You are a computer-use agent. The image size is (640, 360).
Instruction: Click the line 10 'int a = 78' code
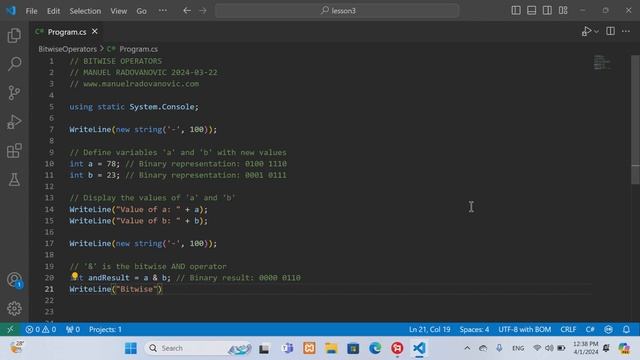[94, 164]
